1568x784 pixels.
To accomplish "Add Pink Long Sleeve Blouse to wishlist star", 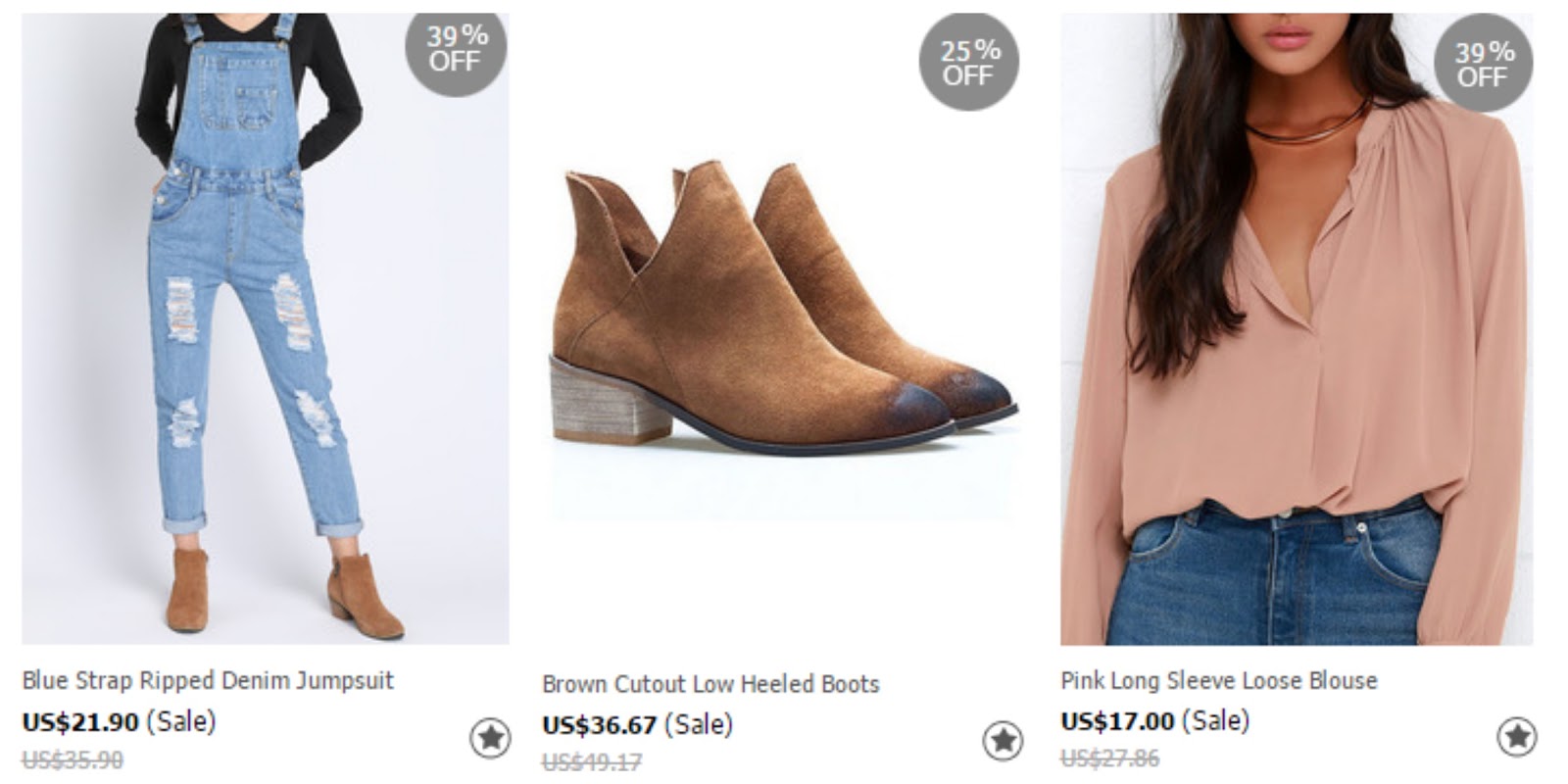I will 1517,737.
